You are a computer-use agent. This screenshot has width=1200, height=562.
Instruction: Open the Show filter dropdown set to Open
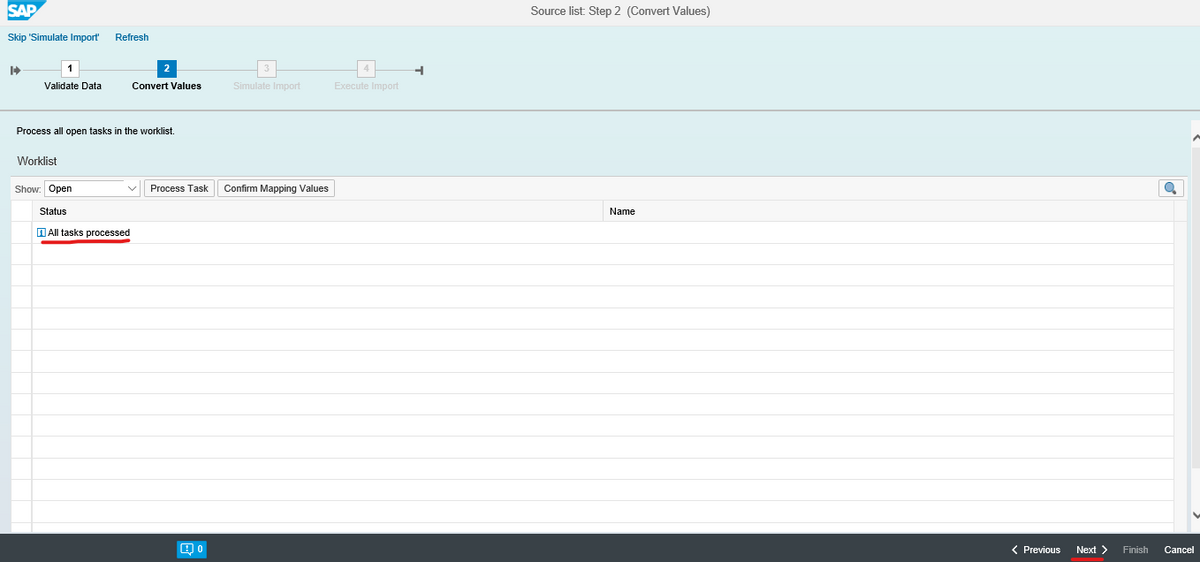point(92,188)
